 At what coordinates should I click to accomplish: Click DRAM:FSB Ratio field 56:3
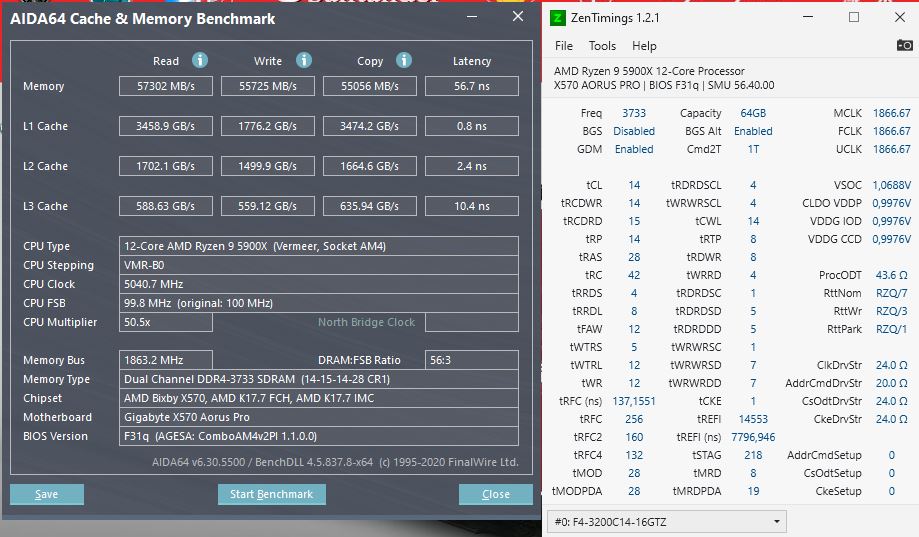472,360
